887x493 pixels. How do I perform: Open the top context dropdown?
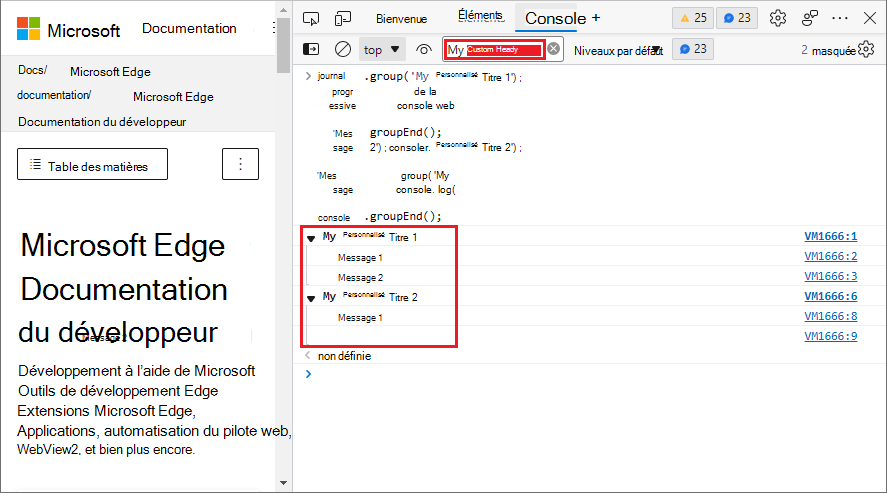point(382,50)
